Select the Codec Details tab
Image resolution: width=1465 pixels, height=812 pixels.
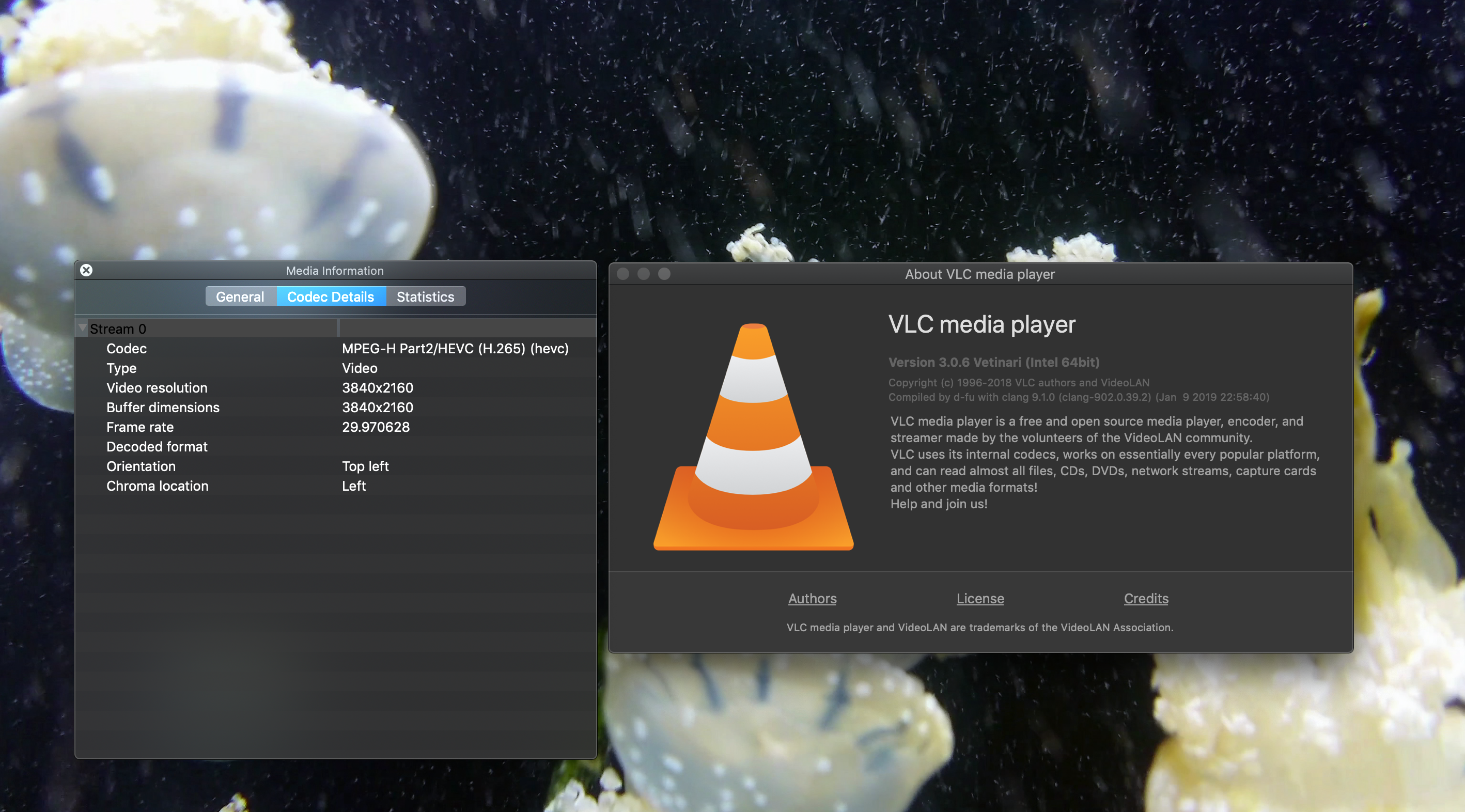[331, 296]
